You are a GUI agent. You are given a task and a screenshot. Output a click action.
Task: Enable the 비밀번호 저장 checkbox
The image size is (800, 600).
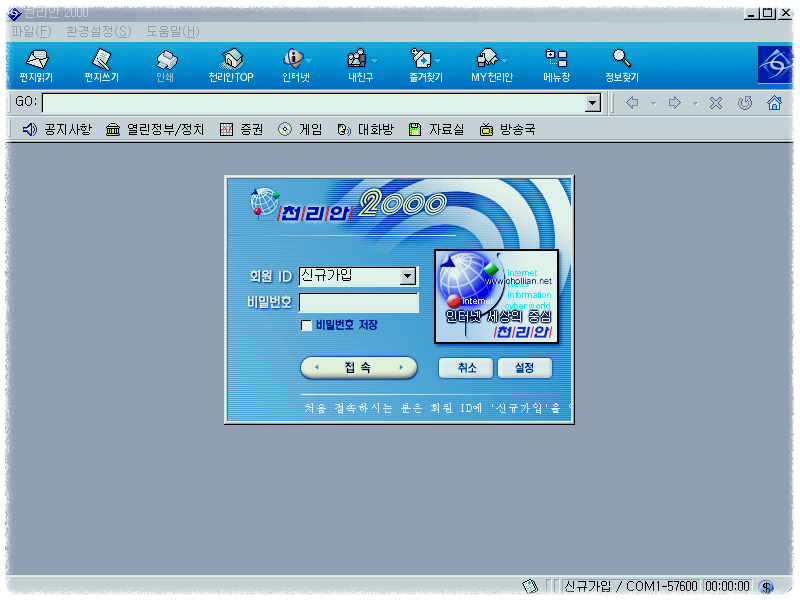[306, 326]
